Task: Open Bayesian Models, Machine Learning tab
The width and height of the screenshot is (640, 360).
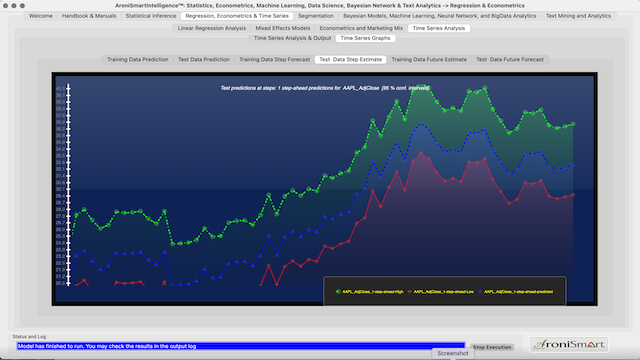Action: click(x=440, y=16)
